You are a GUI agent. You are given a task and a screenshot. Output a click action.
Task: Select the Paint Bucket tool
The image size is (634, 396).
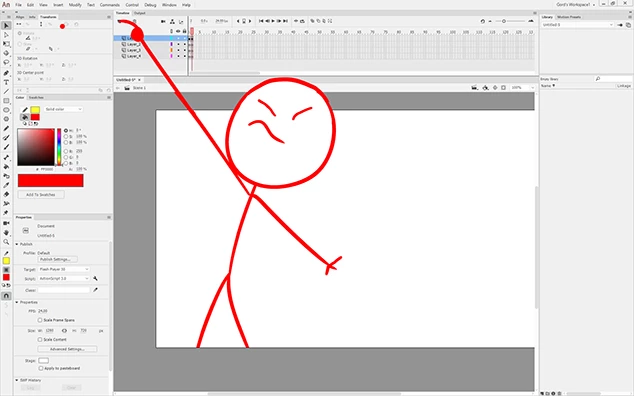point(6,167)
